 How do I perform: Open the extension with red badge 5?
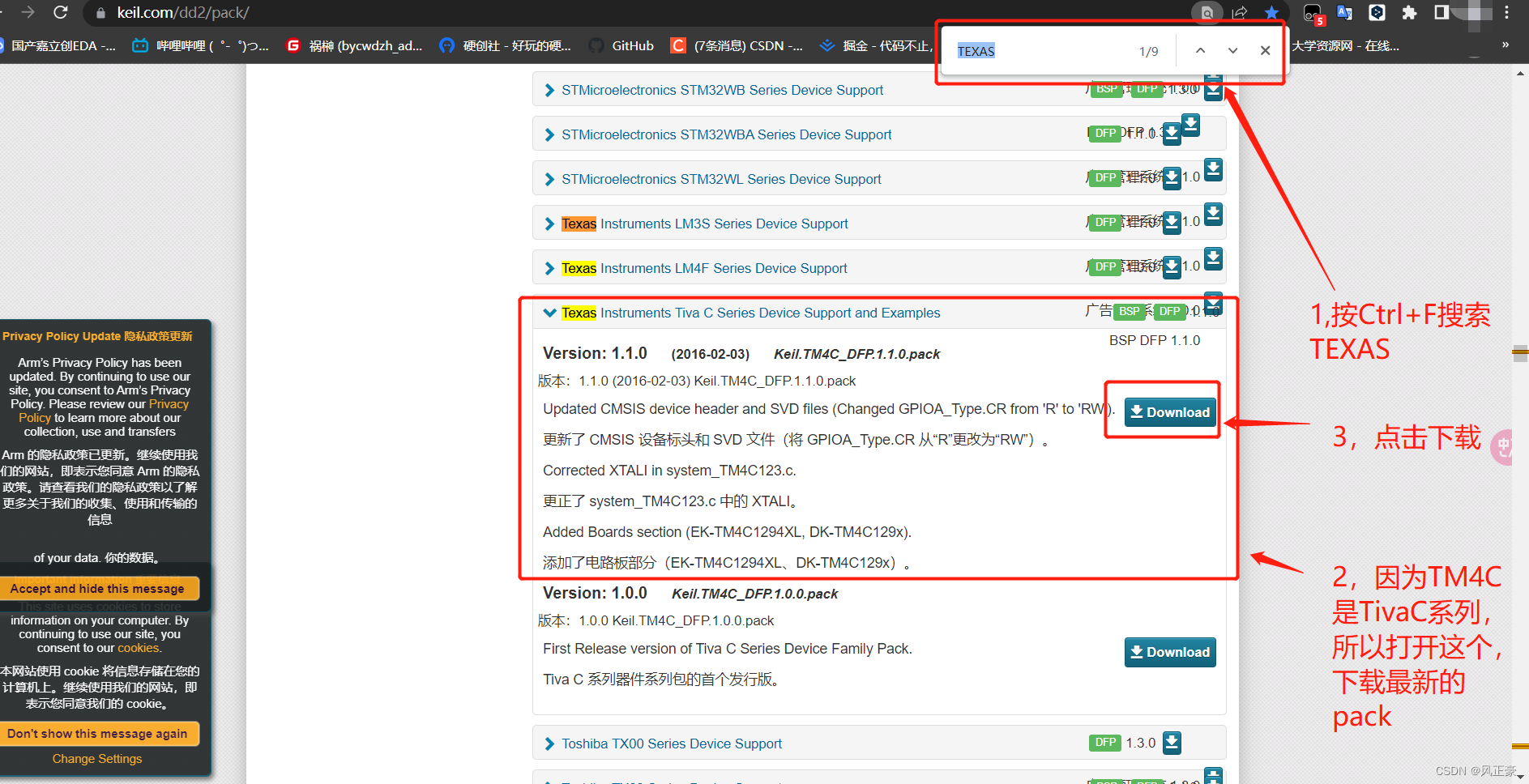[1313, 13]
